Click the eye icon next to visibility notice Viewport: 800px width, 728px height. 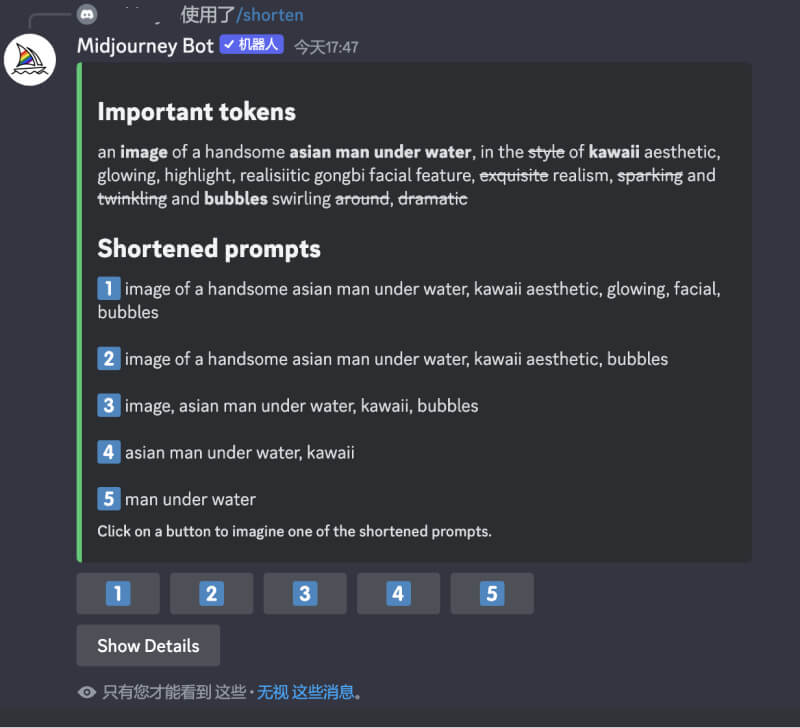point(87,692)
